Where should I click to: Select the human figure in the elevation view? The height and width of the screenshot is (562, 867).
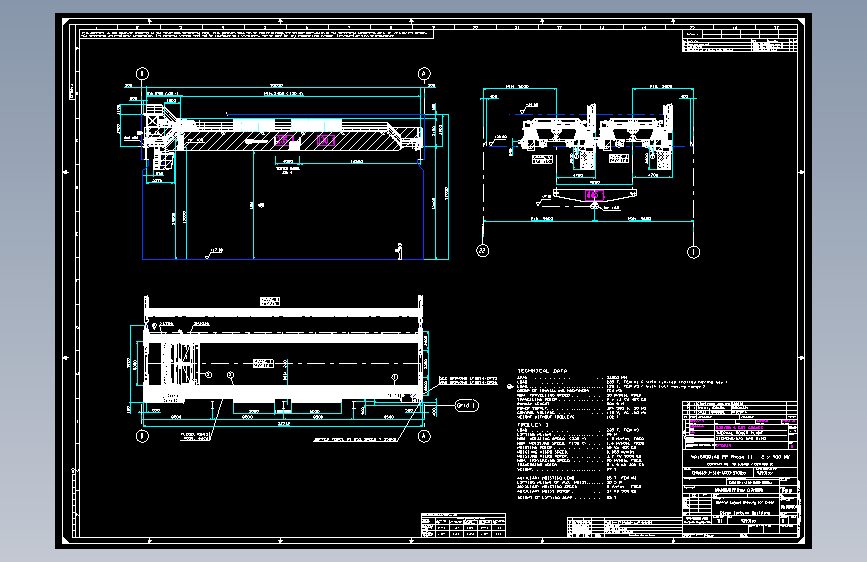399,251
